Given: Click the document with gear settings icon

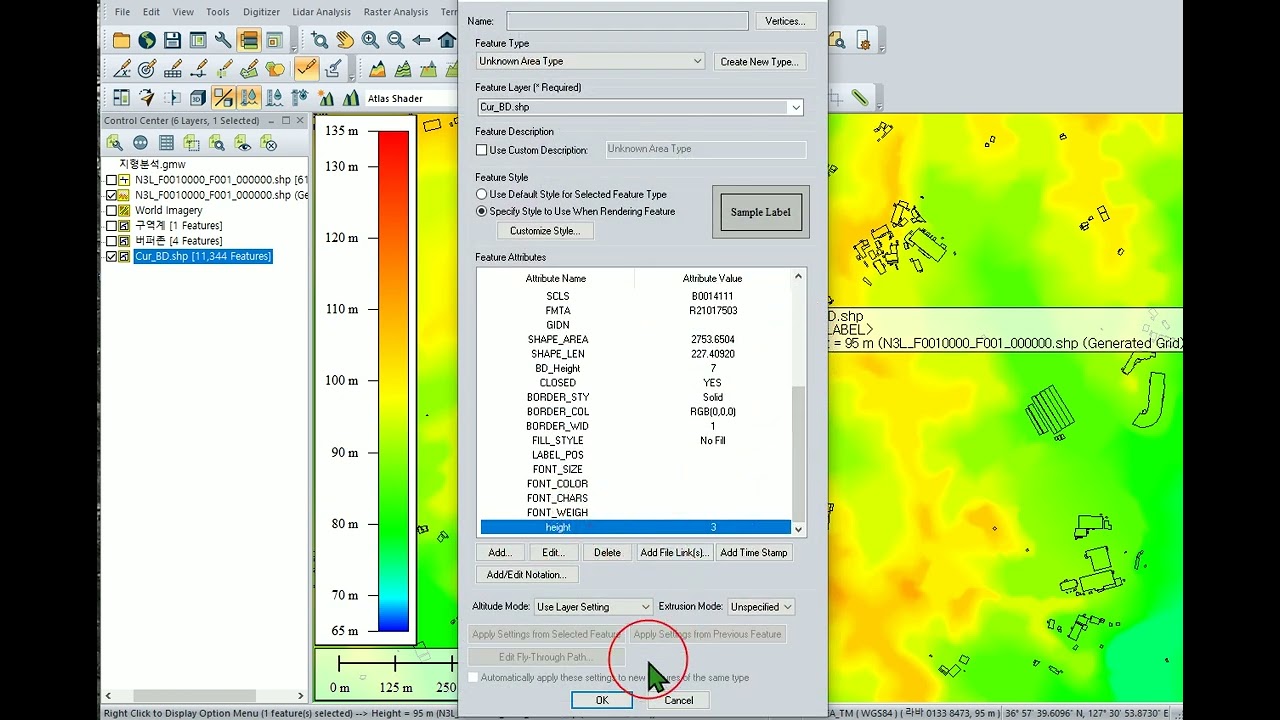Looking at the screenshot, I should tap(863, 40).
